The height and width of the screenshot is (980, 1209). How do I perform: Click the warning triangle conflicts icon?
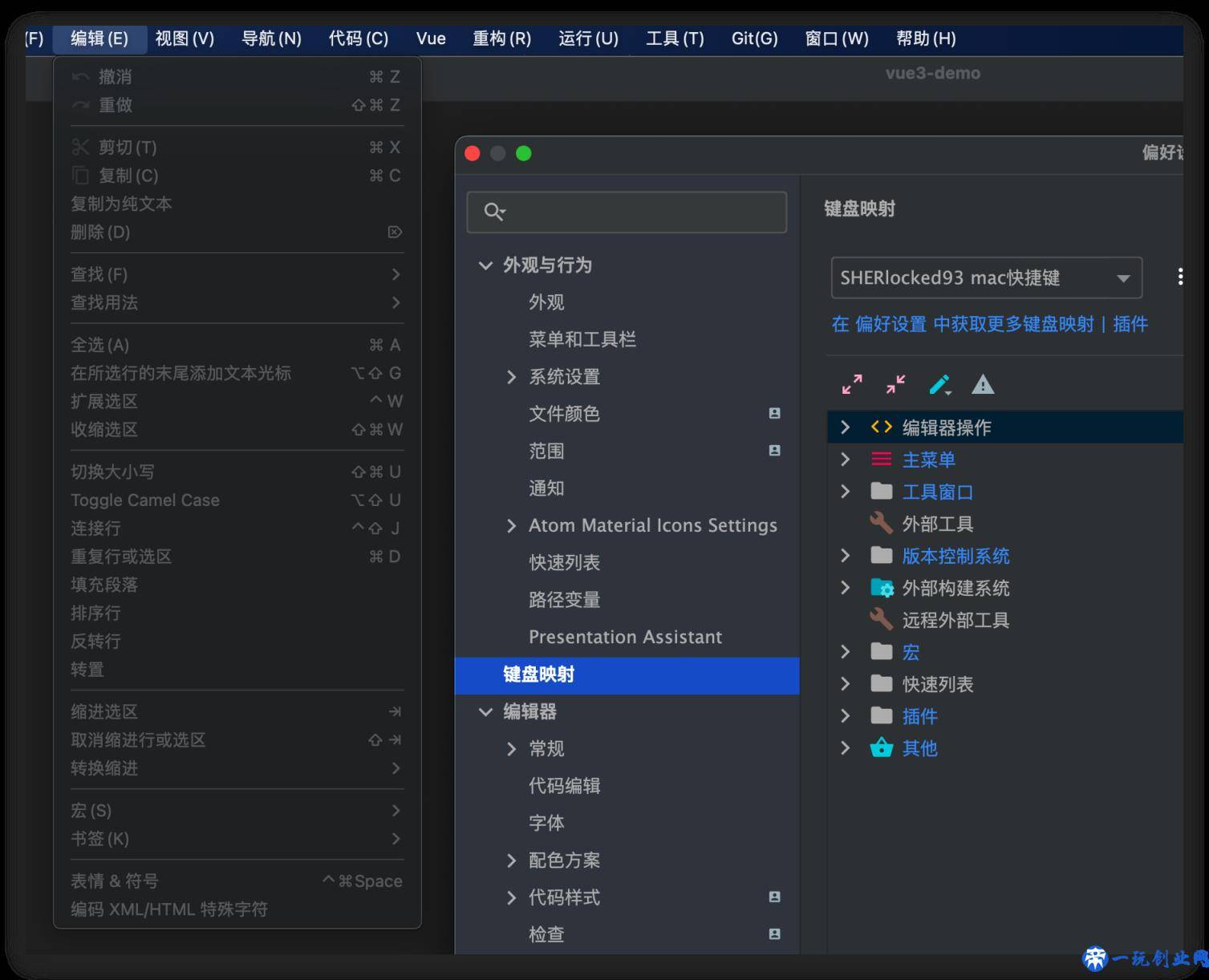coord(983,385)
